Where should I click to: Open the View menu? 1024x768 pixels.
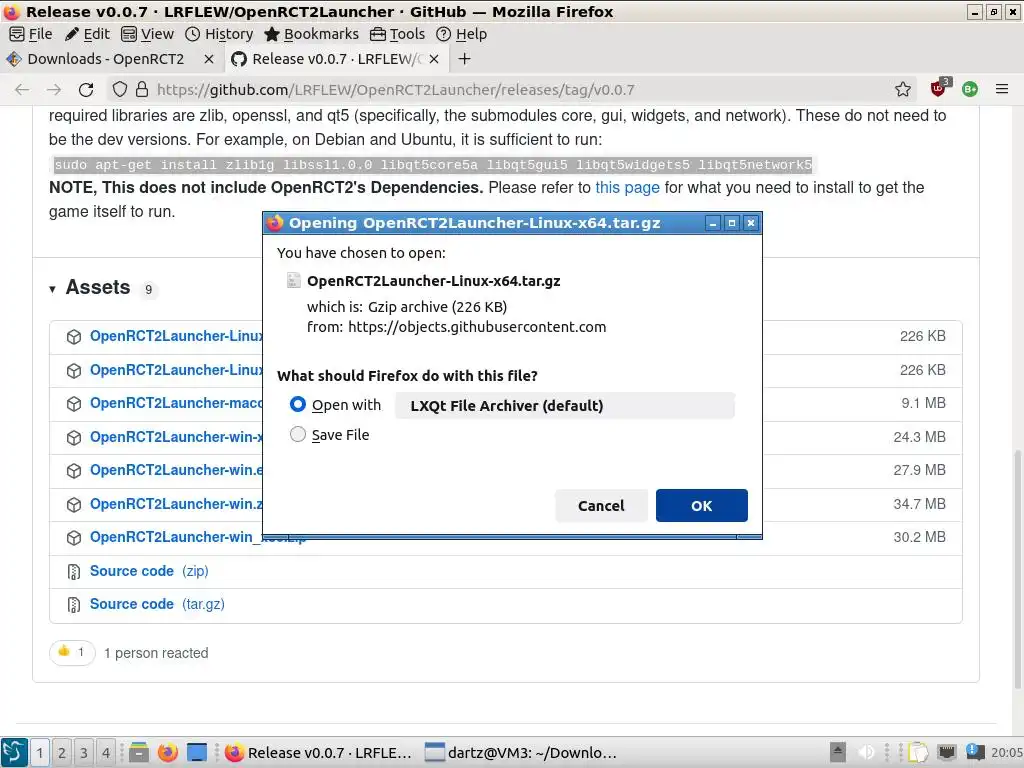pos(148,34)
